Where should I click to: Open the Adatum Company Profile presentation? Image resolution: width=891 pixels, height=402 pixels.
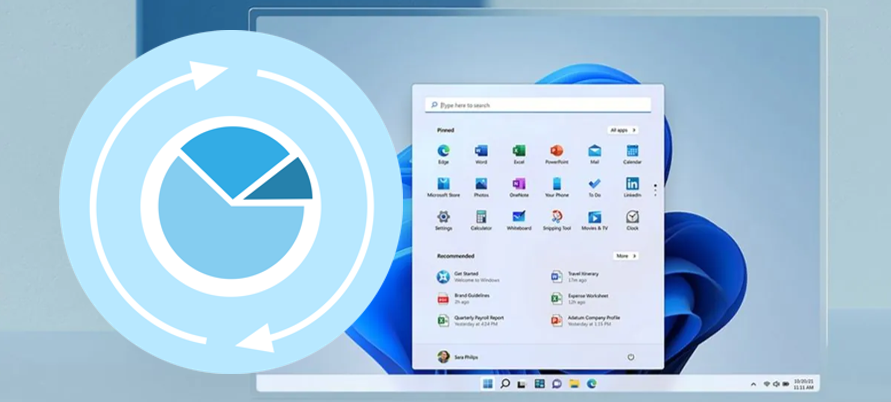[x=586, y=321]
